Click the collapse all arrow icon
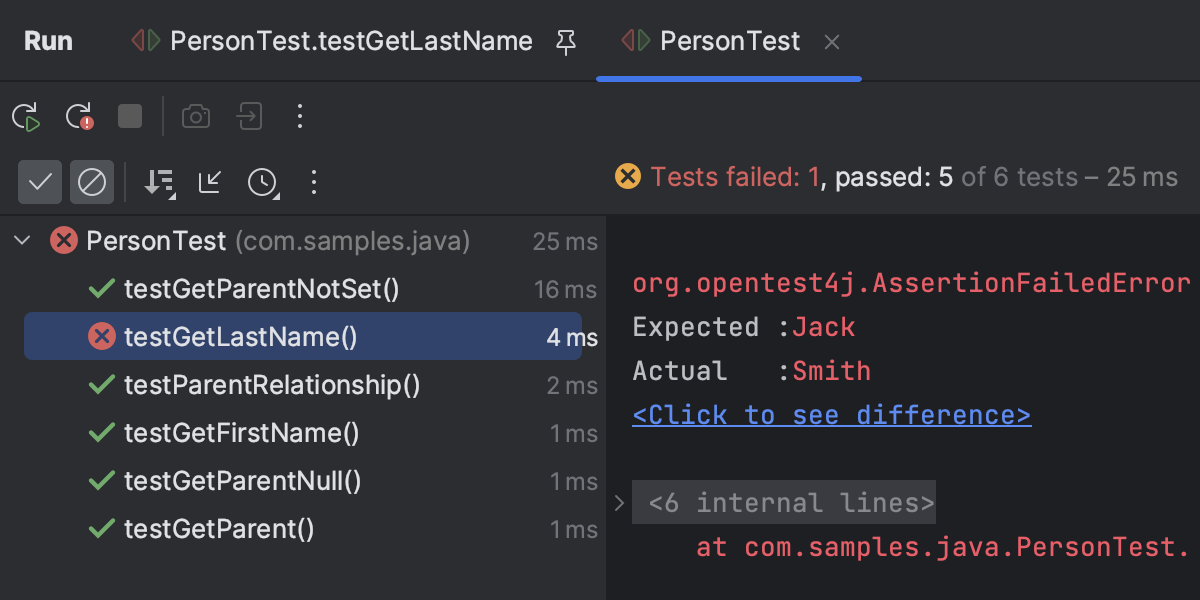 [x=210, y=182]
